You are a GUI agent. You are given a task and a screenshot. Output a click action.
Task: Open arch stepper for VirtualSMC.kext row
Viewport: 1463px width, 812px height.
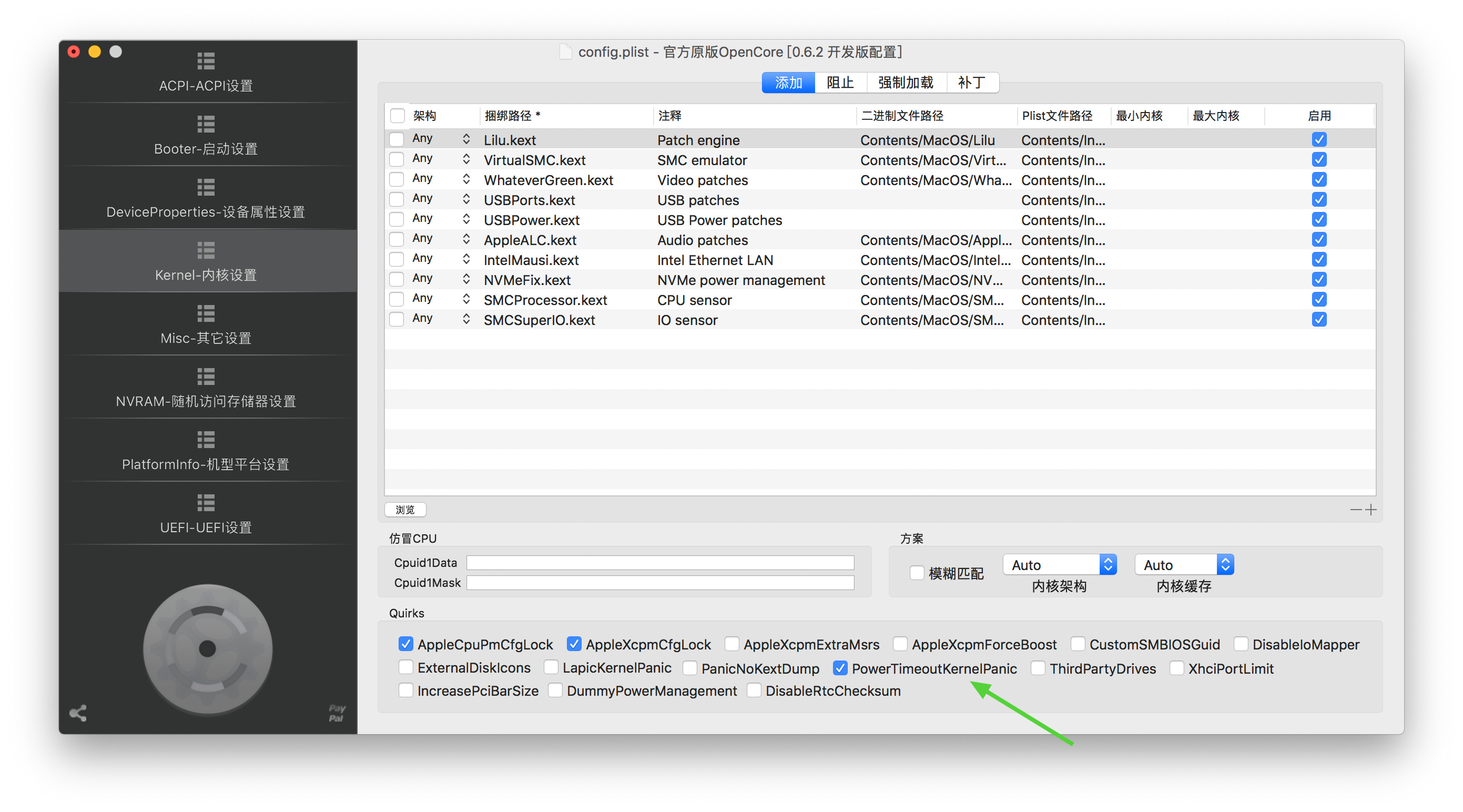[466, 158]
